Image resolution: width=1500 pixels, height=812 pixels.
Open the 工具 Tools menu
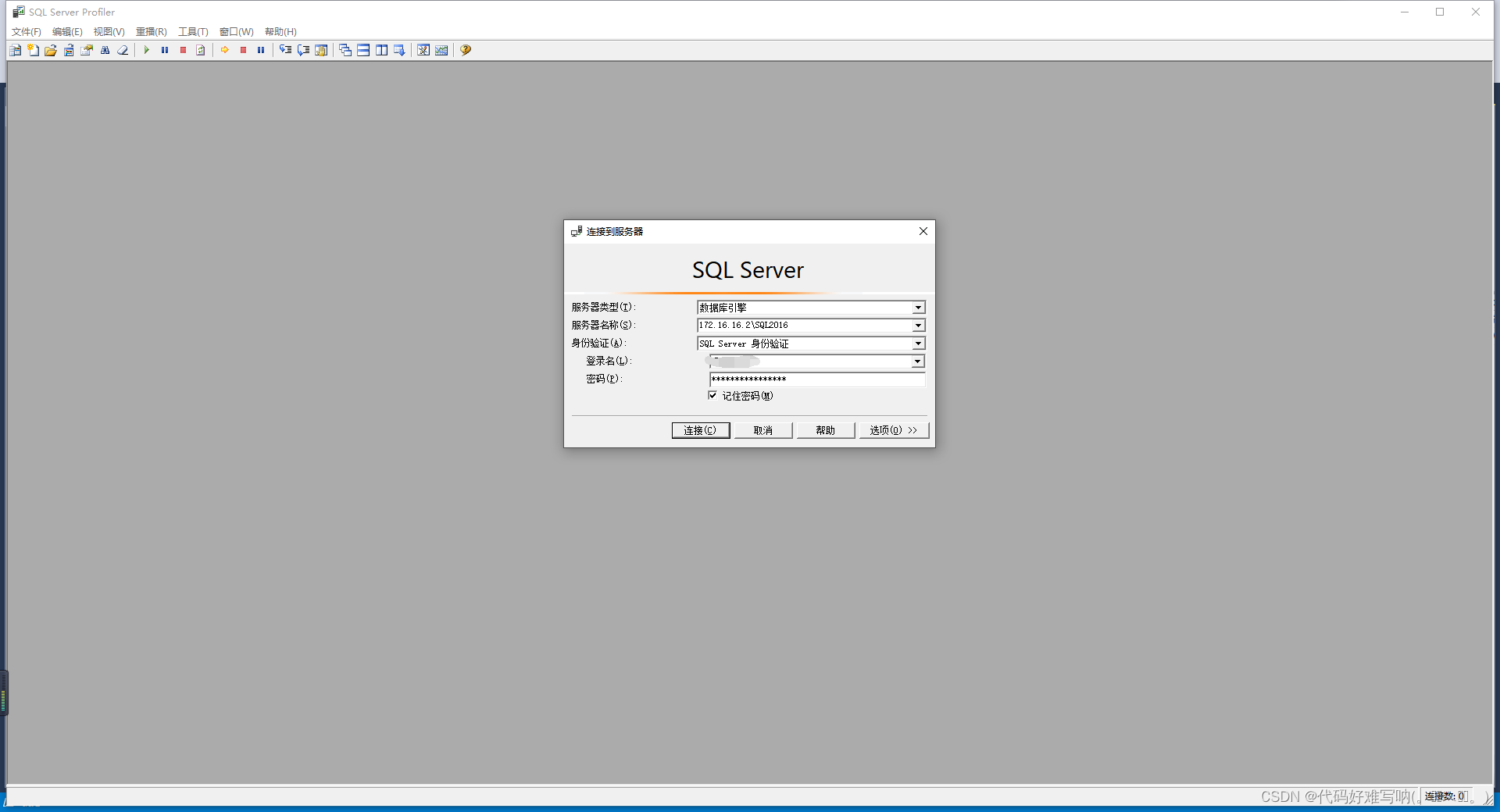(x=192, y=31)
